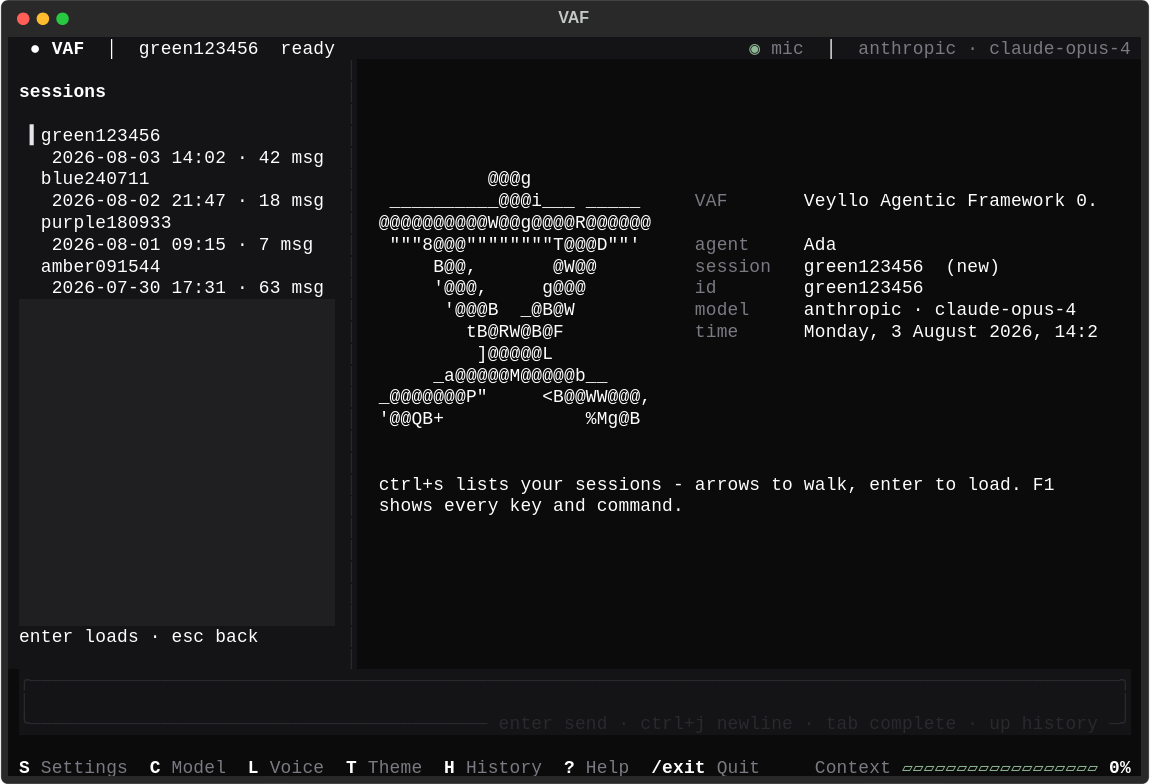Open Theme option in bottom bar
Image resolution: width=1150 pixels, height=784 pixels.
pyautogui.click(x=384, y=767)
